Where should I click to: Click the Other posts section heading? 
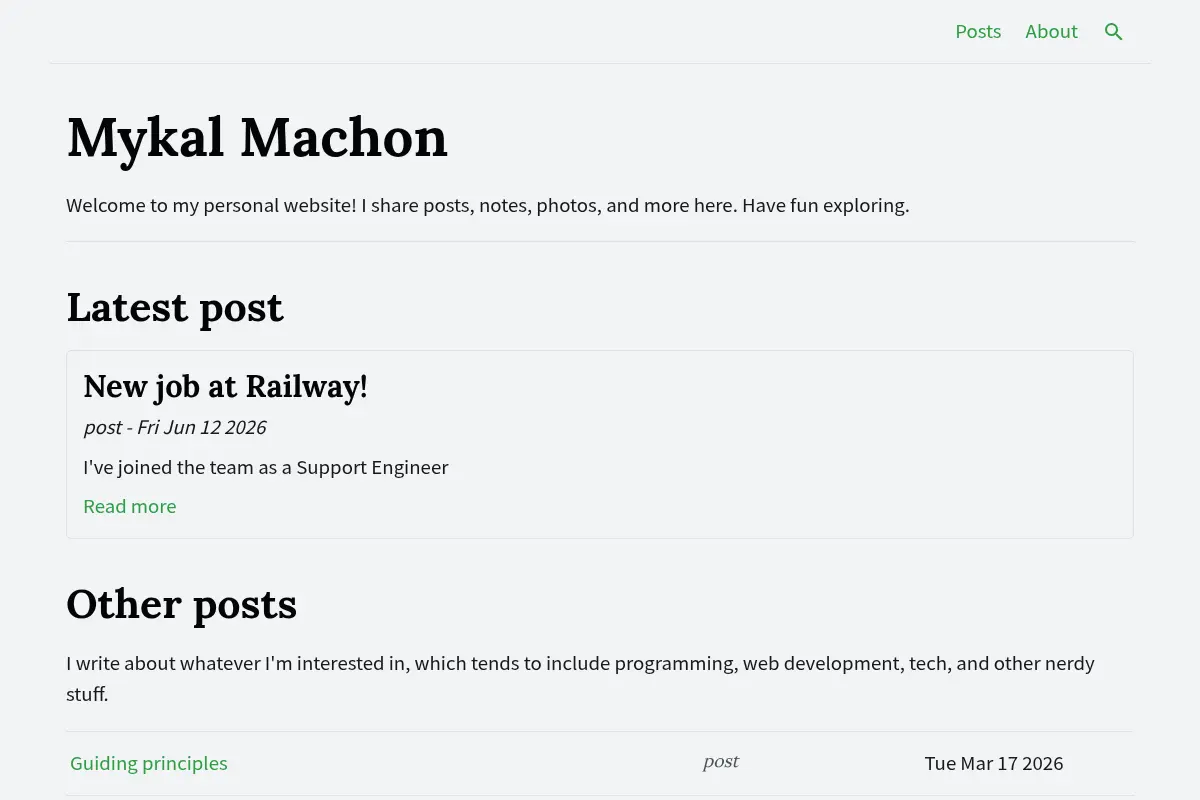[182, 604]
